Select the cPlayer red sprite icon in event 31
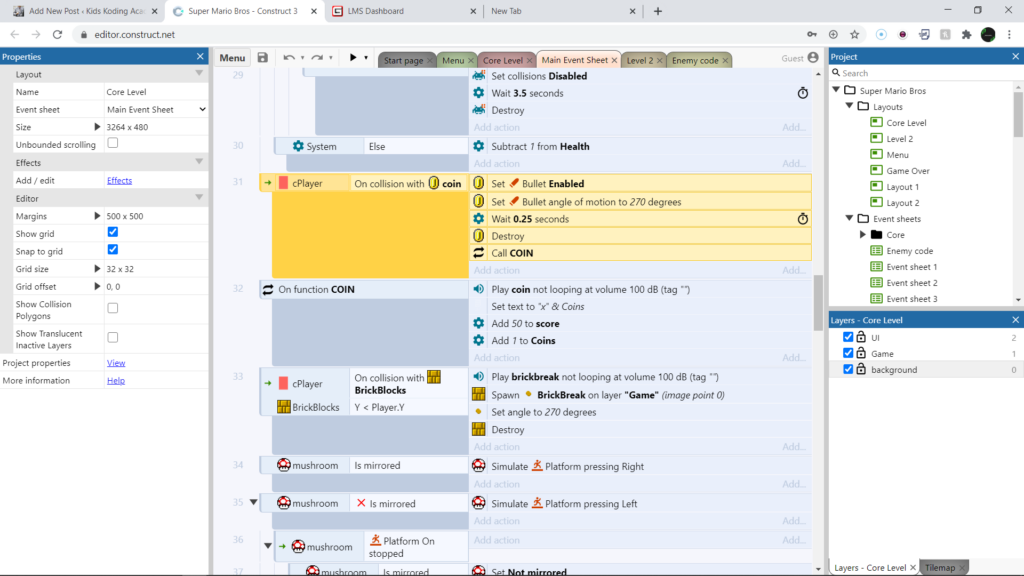 (283, 184)
